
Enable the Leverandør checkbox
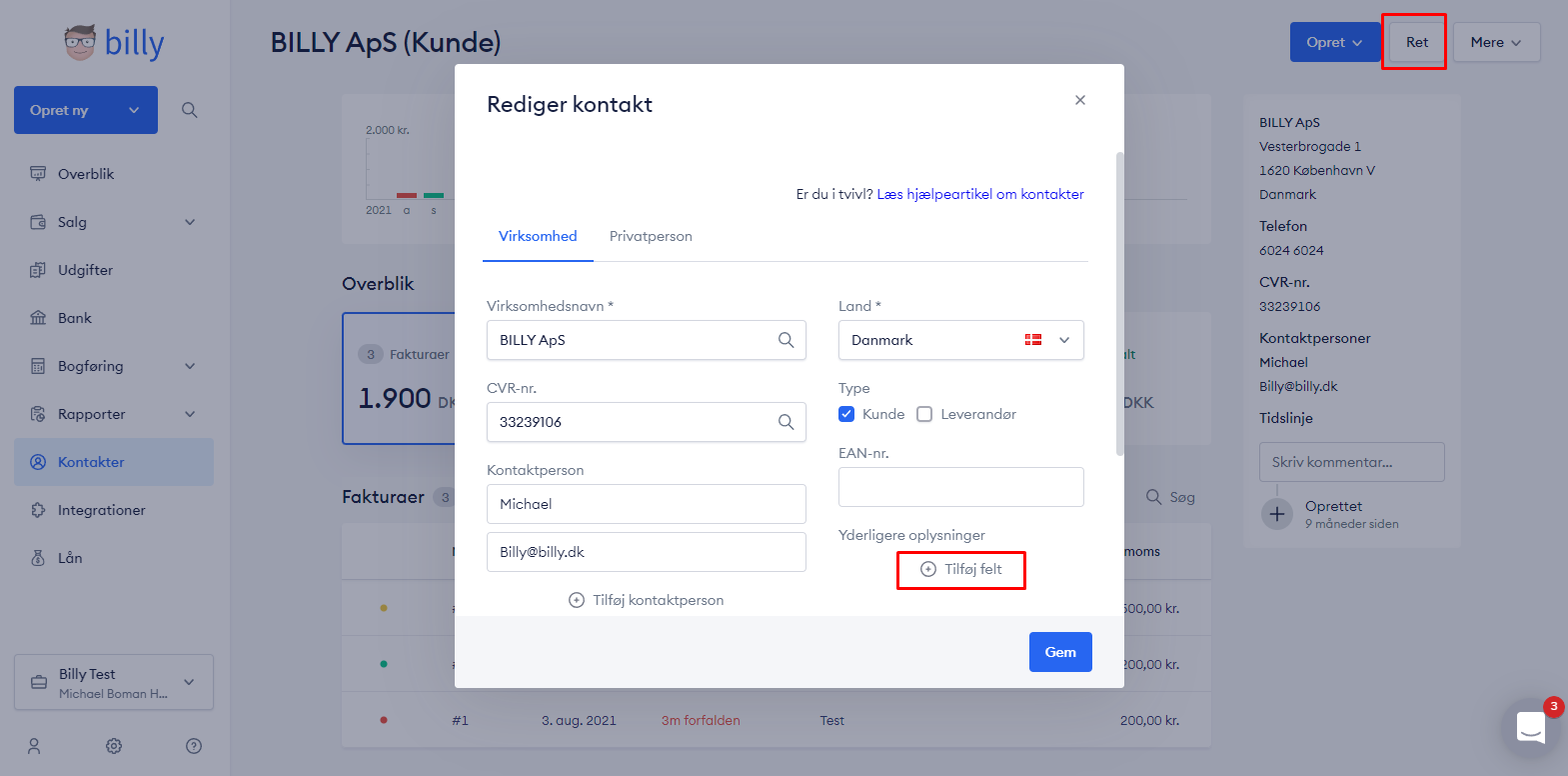pos(924,414)
